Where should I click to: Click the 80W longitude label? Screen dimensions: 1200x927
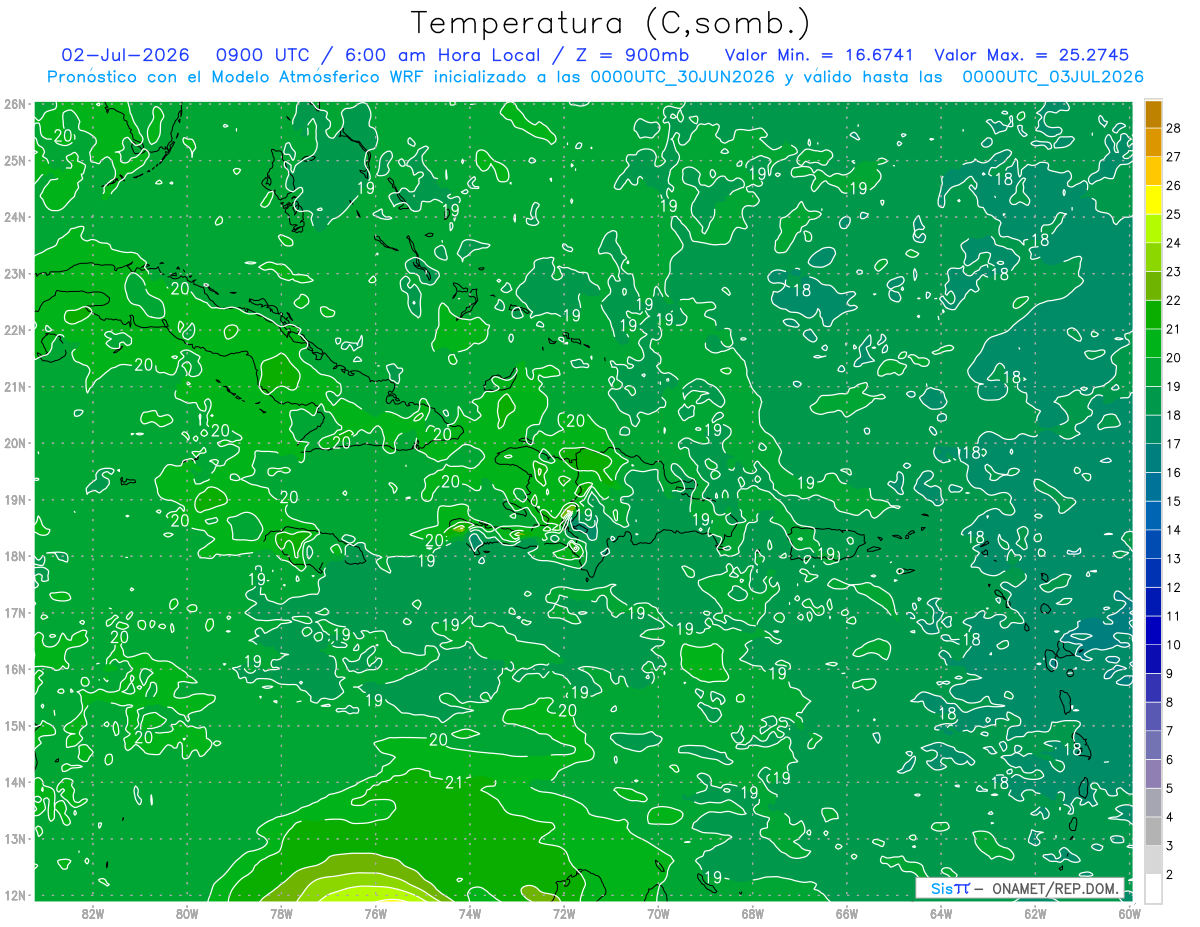pos(186,912)
